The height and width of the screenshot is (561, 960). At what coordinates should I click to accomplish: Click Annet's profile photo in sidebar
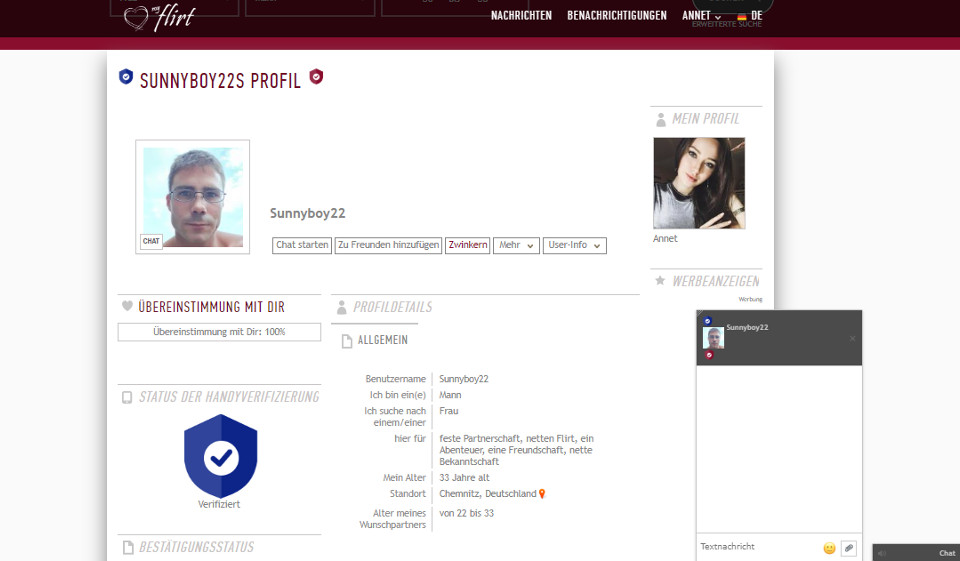click(x=699, y=183)
